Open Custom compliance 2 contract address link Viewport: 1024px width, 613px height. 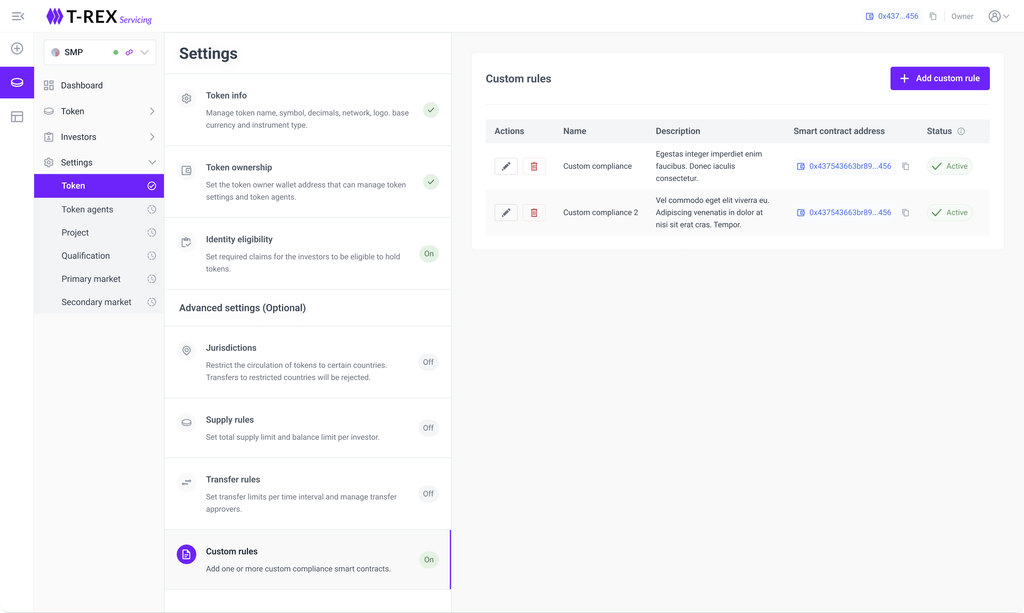point(849,213)
